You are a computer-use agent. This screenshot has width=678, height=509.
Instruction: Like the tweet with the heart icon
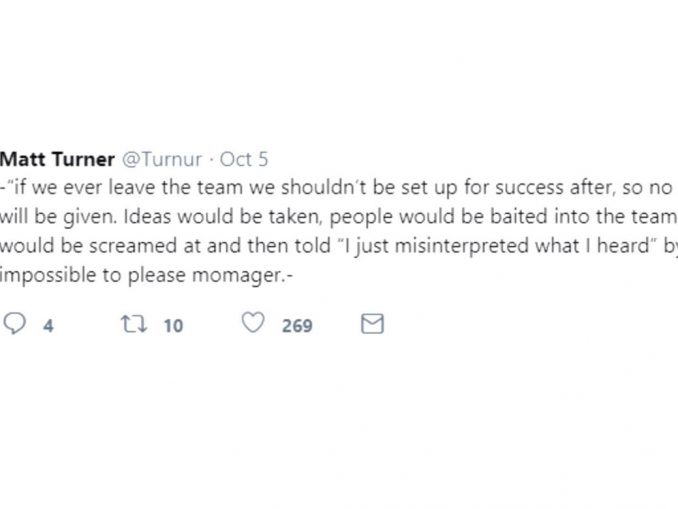[255, 324]
